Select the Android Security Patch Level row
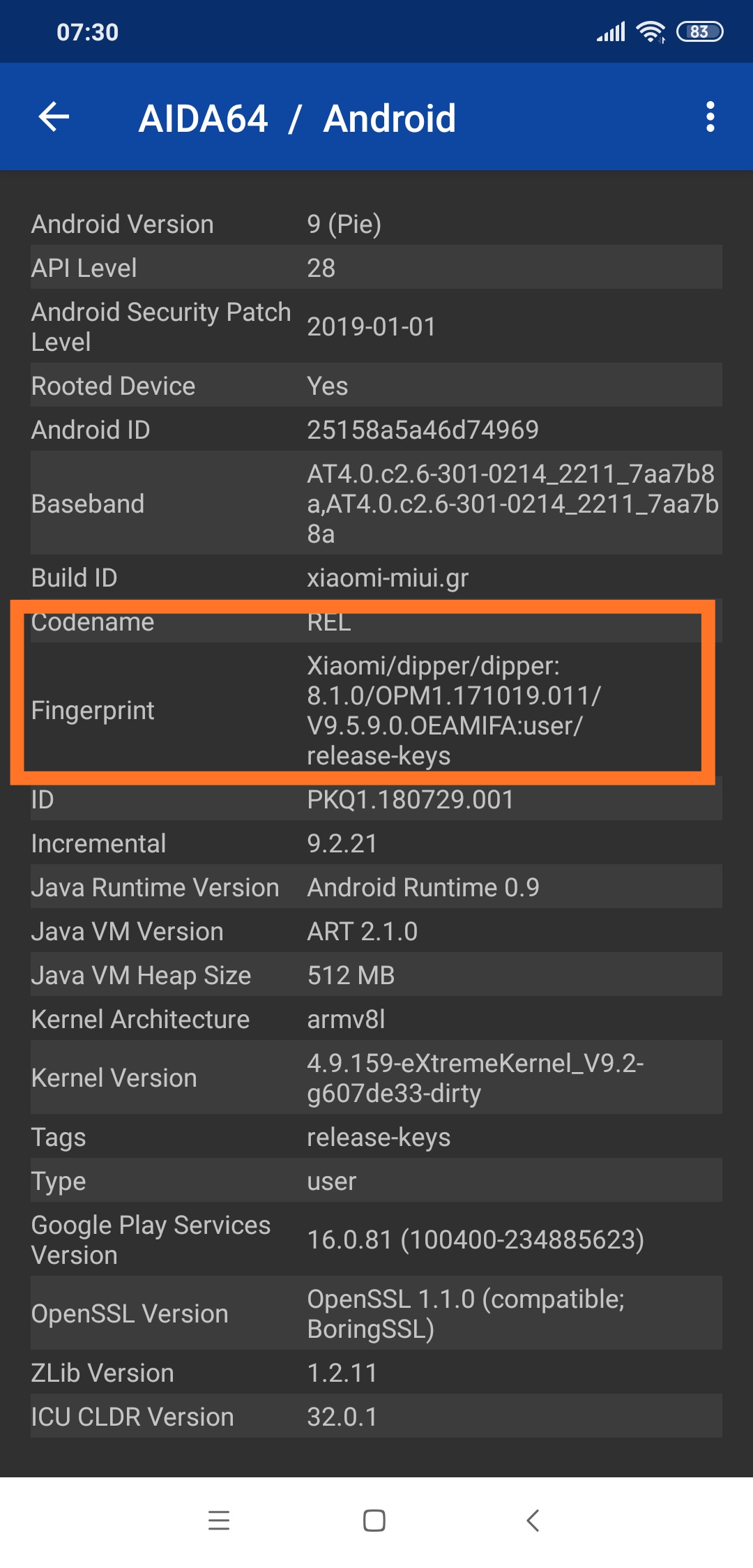 [x=376, y=326]
